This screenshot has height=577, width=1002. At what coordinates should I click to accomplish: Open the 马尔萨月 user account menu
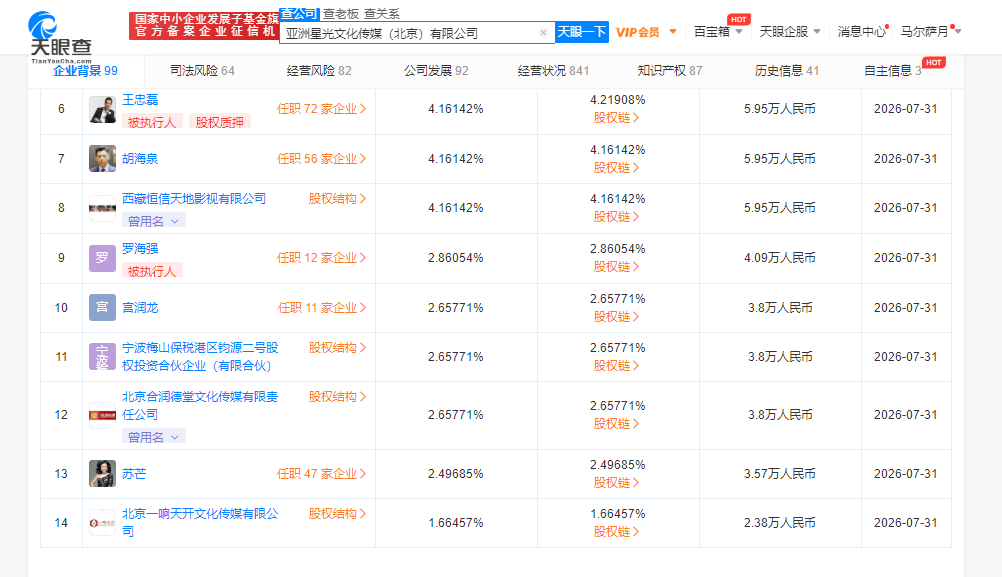tap(930, 31)
